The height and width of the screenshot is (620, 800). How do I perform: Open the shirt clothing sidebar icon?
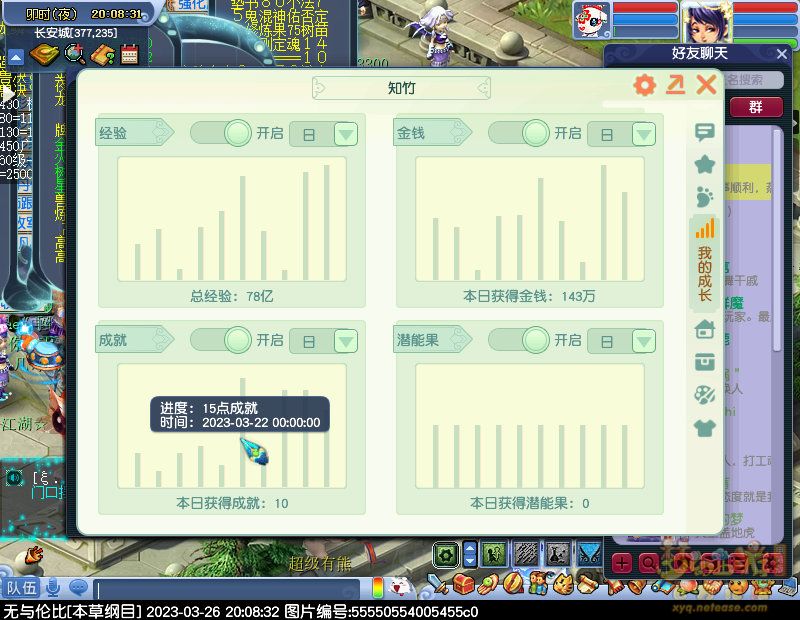[x=705, y=428]
